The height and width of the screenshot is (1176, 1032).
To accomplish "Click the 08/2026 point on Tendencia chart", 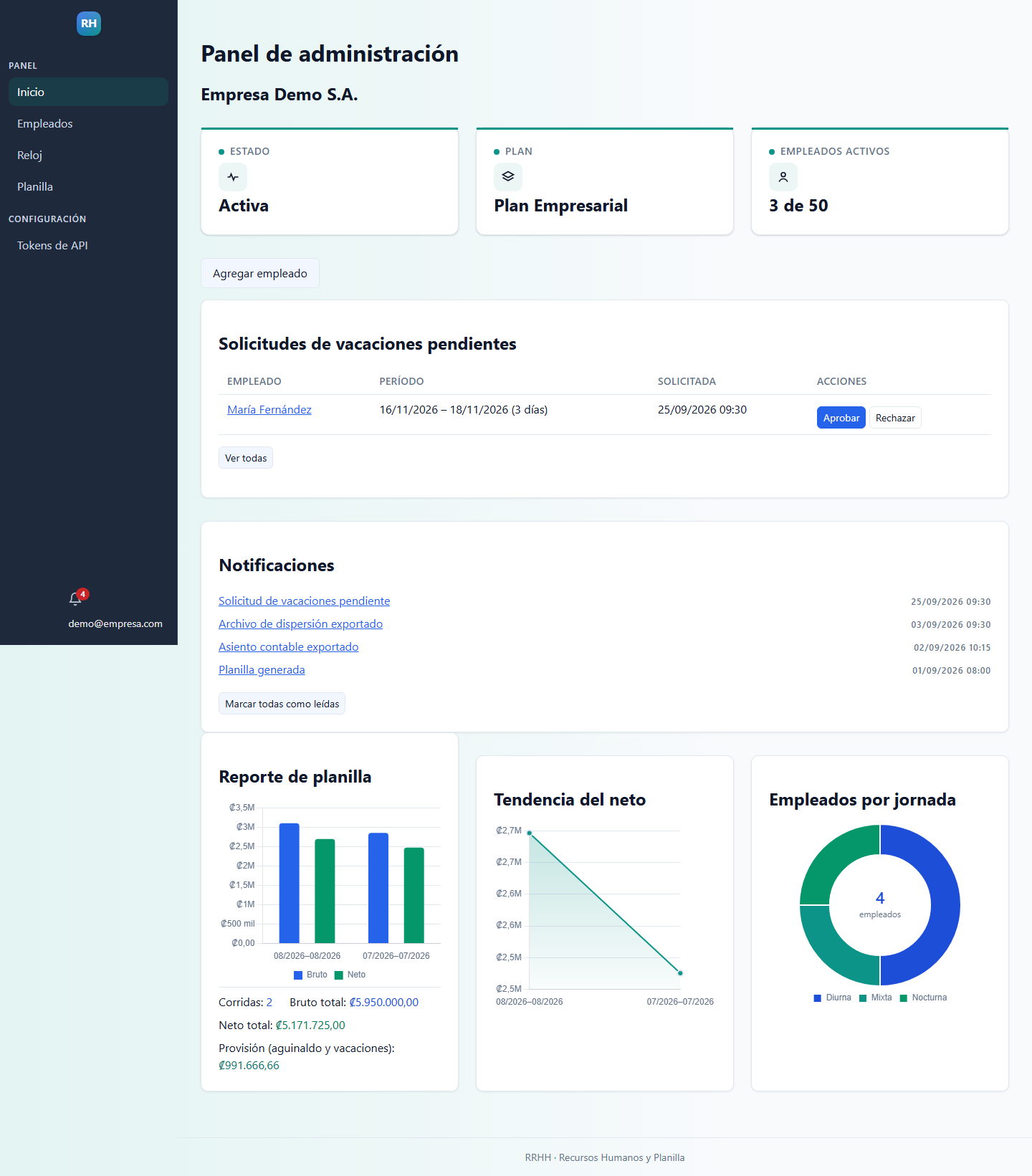I will (530, 833).
